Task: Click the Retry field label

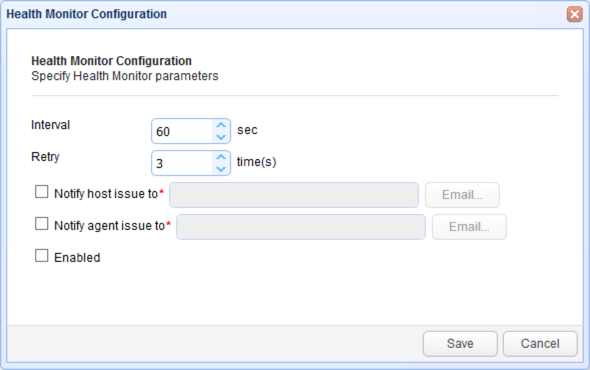Action: tap(45, 157)
